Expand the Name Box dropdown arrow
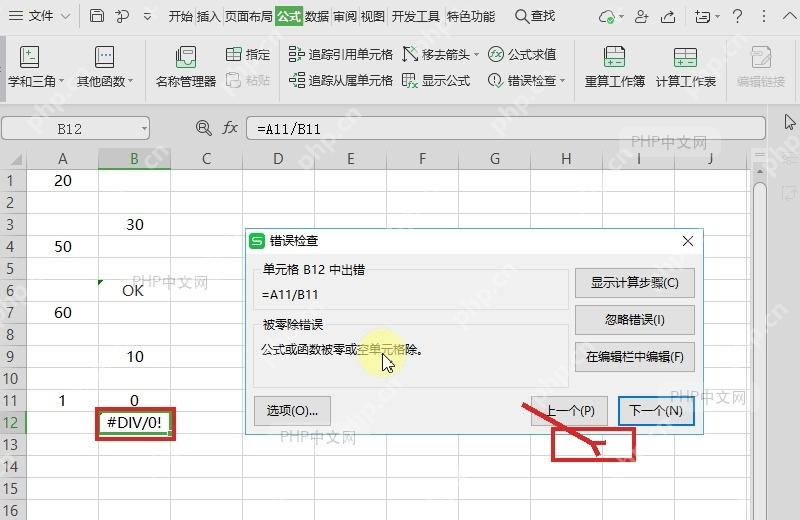The width and height of the screenshot is (800, 520). pos(144,129)
